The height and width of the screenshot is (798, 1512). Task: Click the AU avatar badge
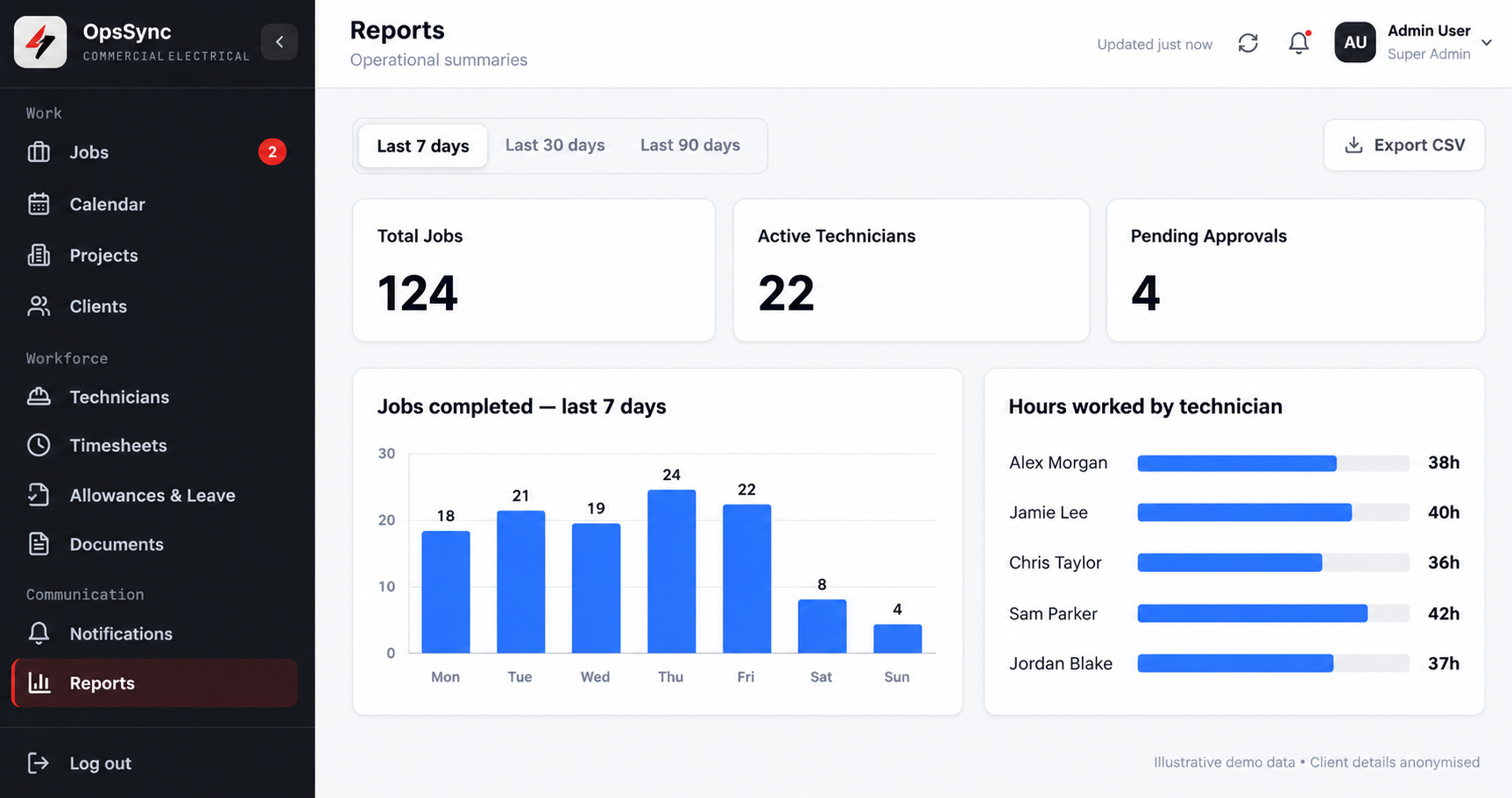pos(1355,42)
